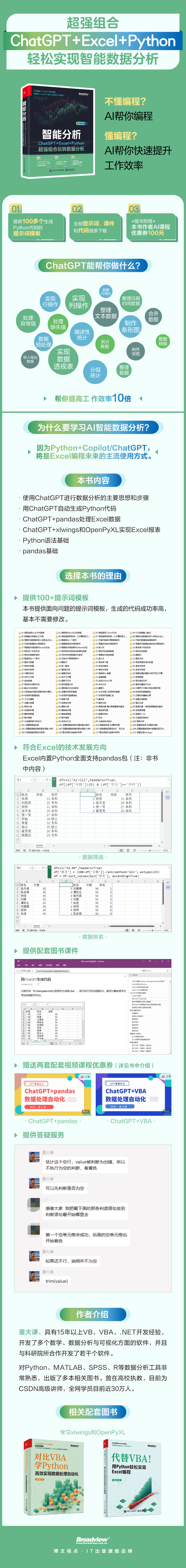Click 使用ChatGPT进行数据分析的主要思想和步骤 list item
Viewport: 186px width, 1568px height.
(x=86, y=498)
